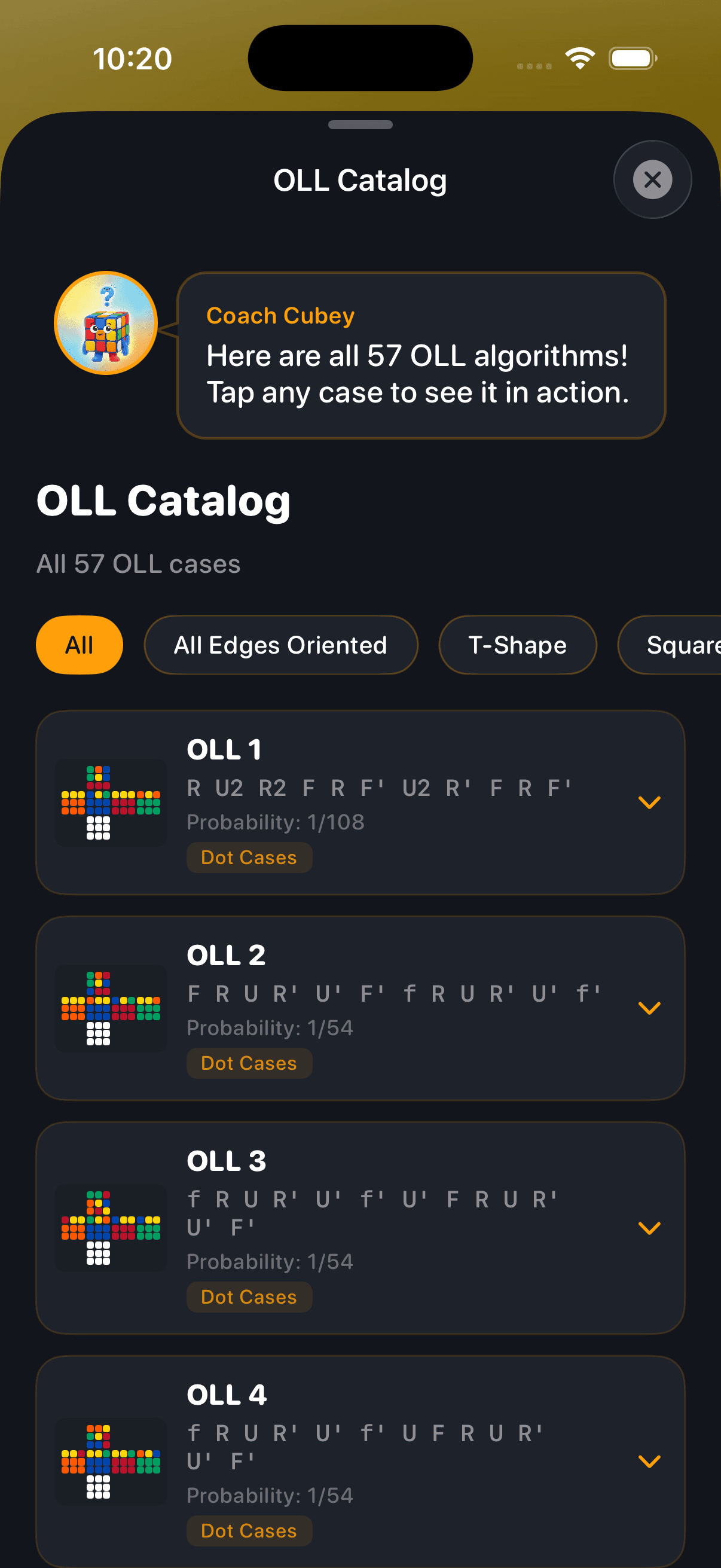Tap the clock in the status bar

point(134,58)
